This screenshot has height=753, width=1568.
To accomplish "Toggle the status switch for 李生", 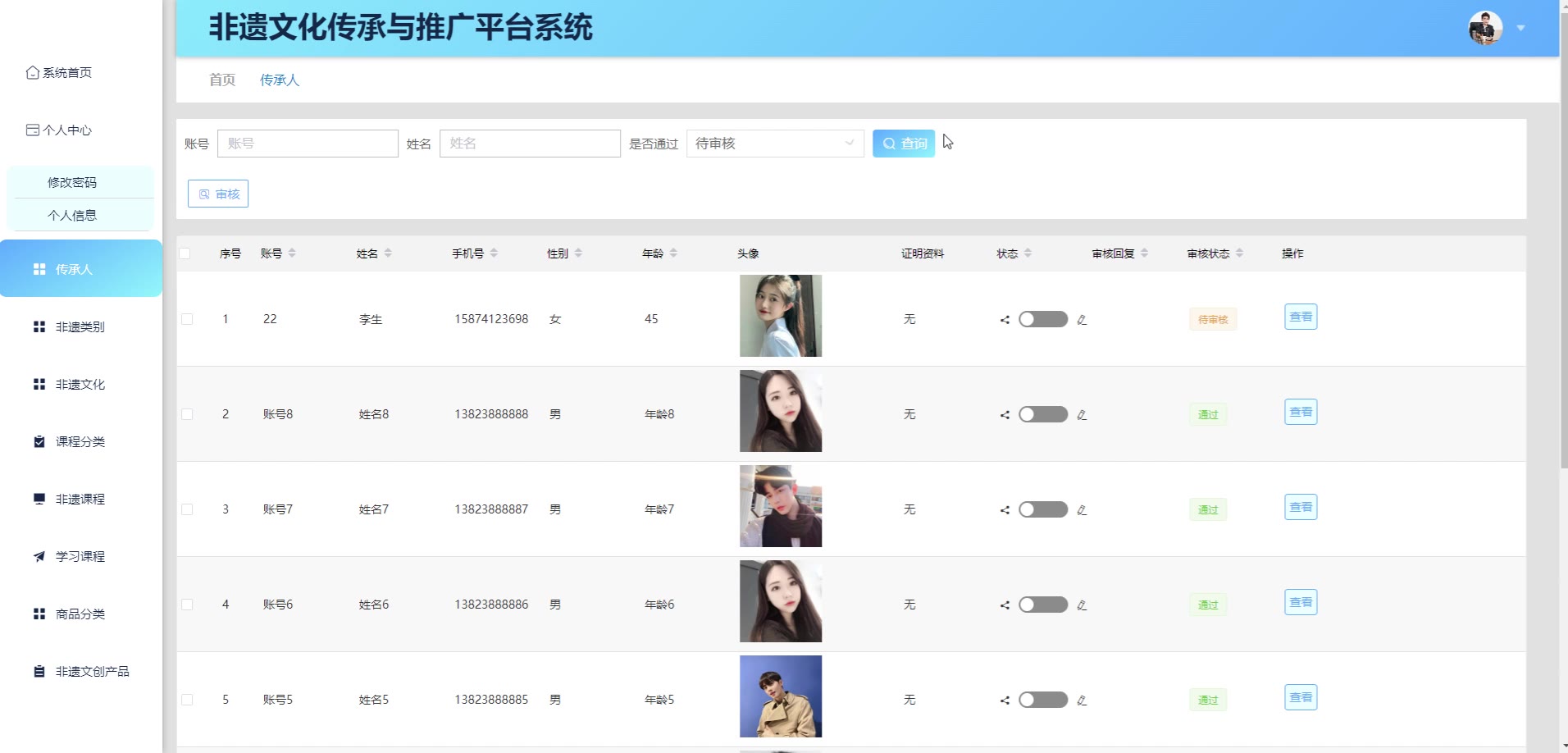I will [x=1043, y=319].
